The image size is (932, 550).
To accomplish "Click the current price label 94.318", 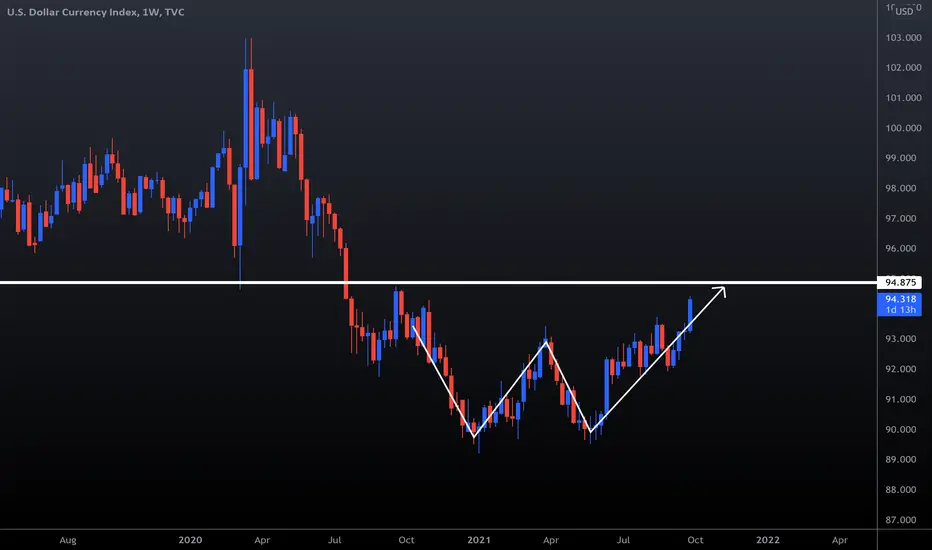I will [900, 299].
